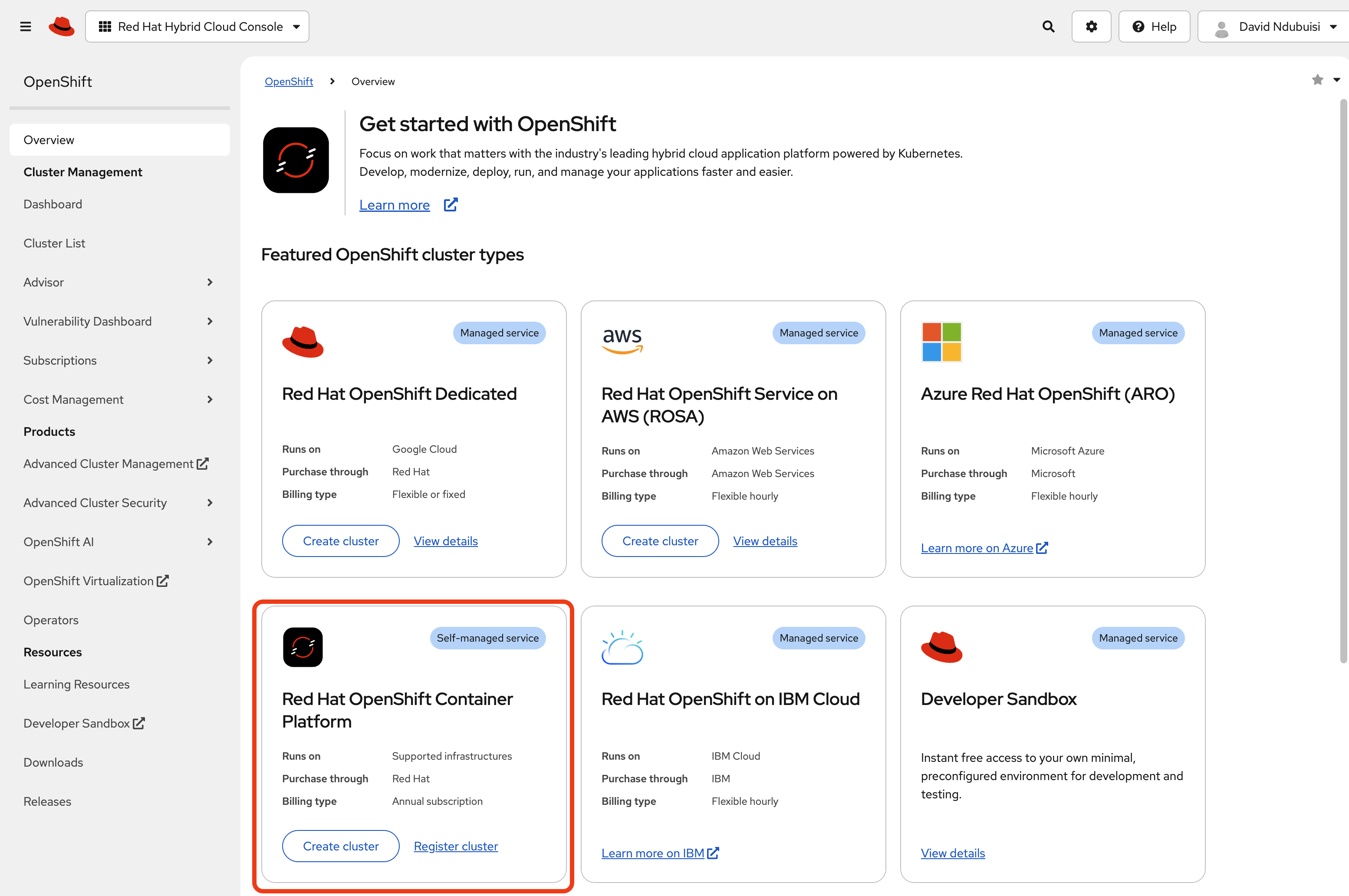Open settings gear menu
This screenshot has height=896, width=1349.
pos(1091,26)
